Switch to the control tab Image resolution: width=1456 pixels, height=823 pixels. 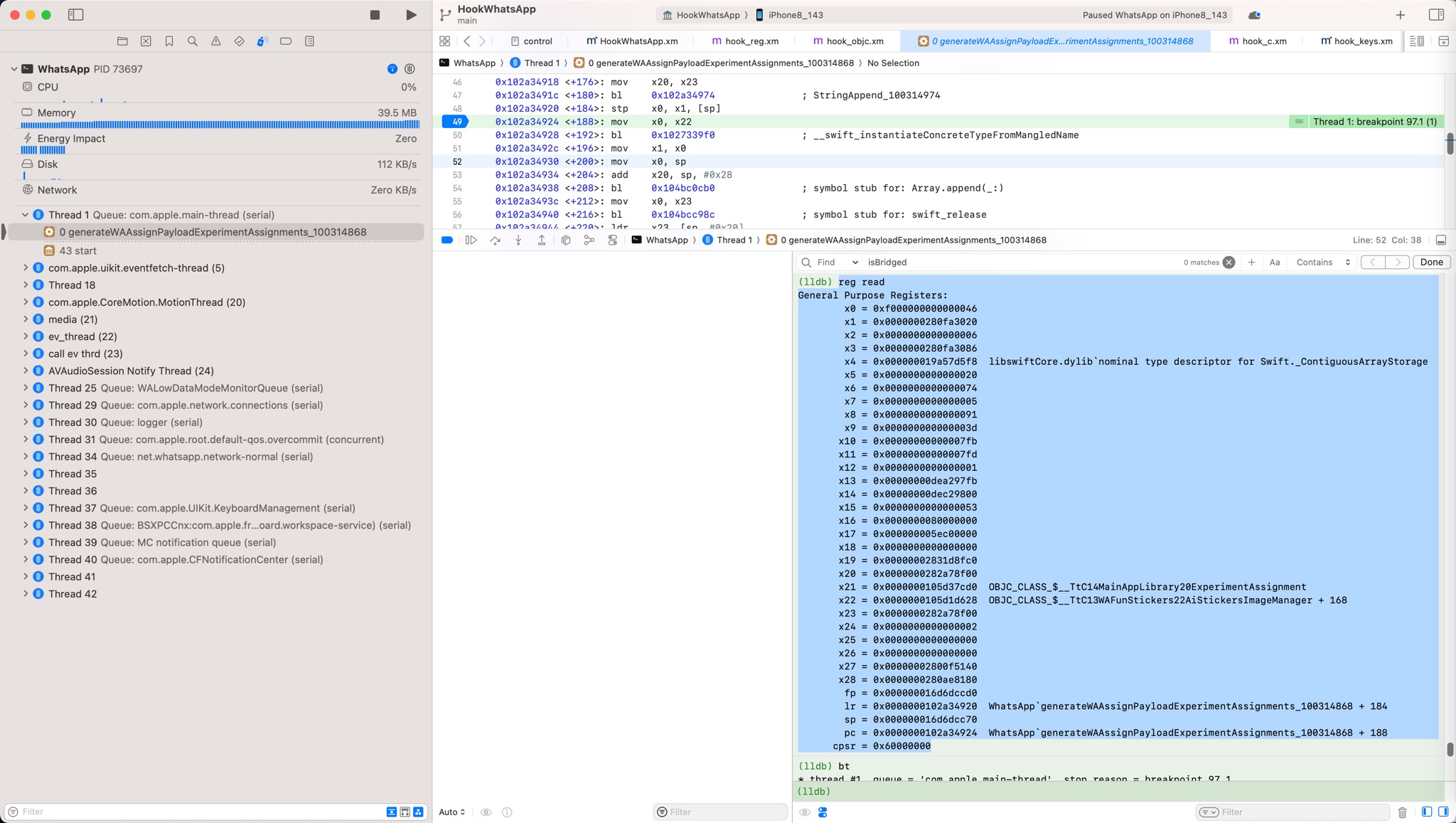click(x=530, y=41)
